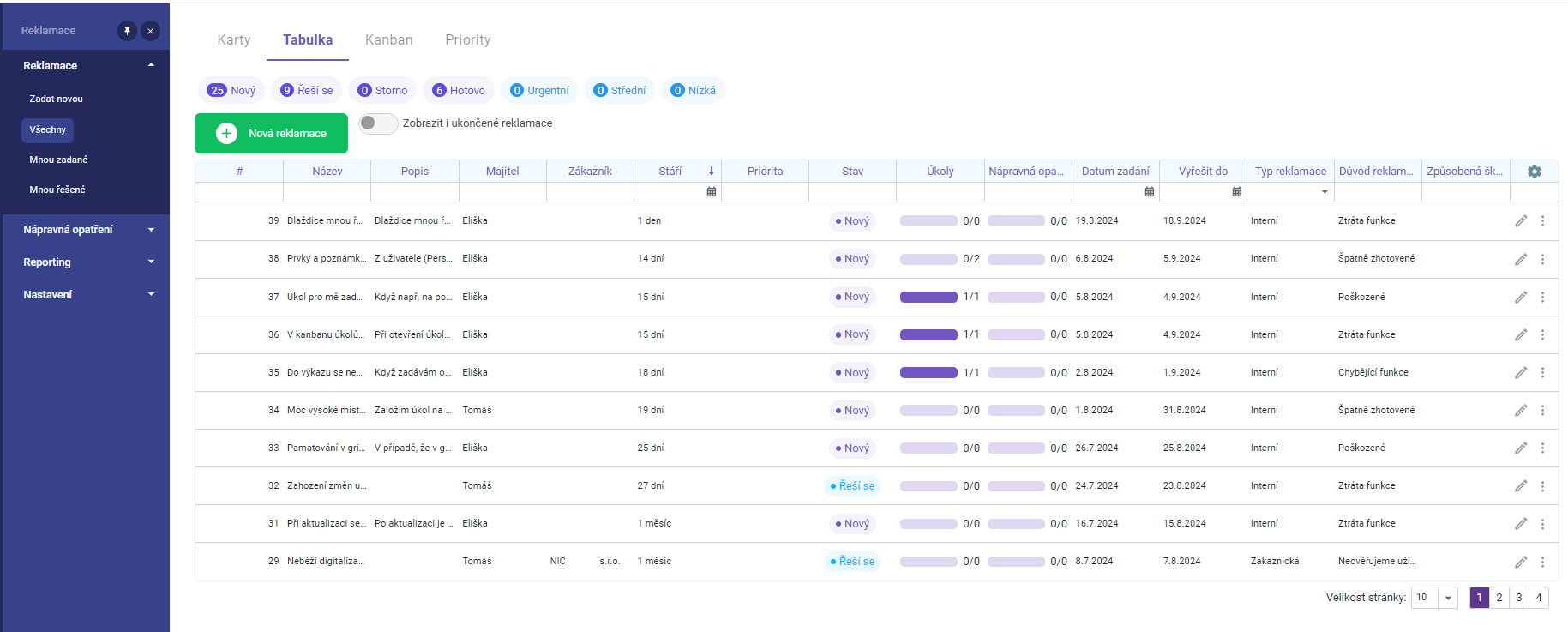Toggle the Nízká priority filter chip
Image resolution: width=1568 pixels, height=632 pixels.
693,90
